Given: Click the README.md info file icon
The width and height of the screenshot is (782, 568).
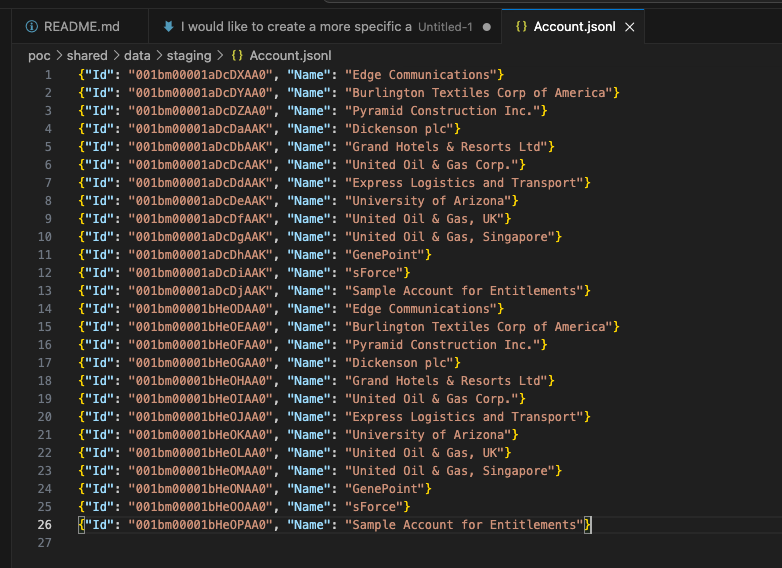Looking at the screenshot, I should (x=32, y=27).
